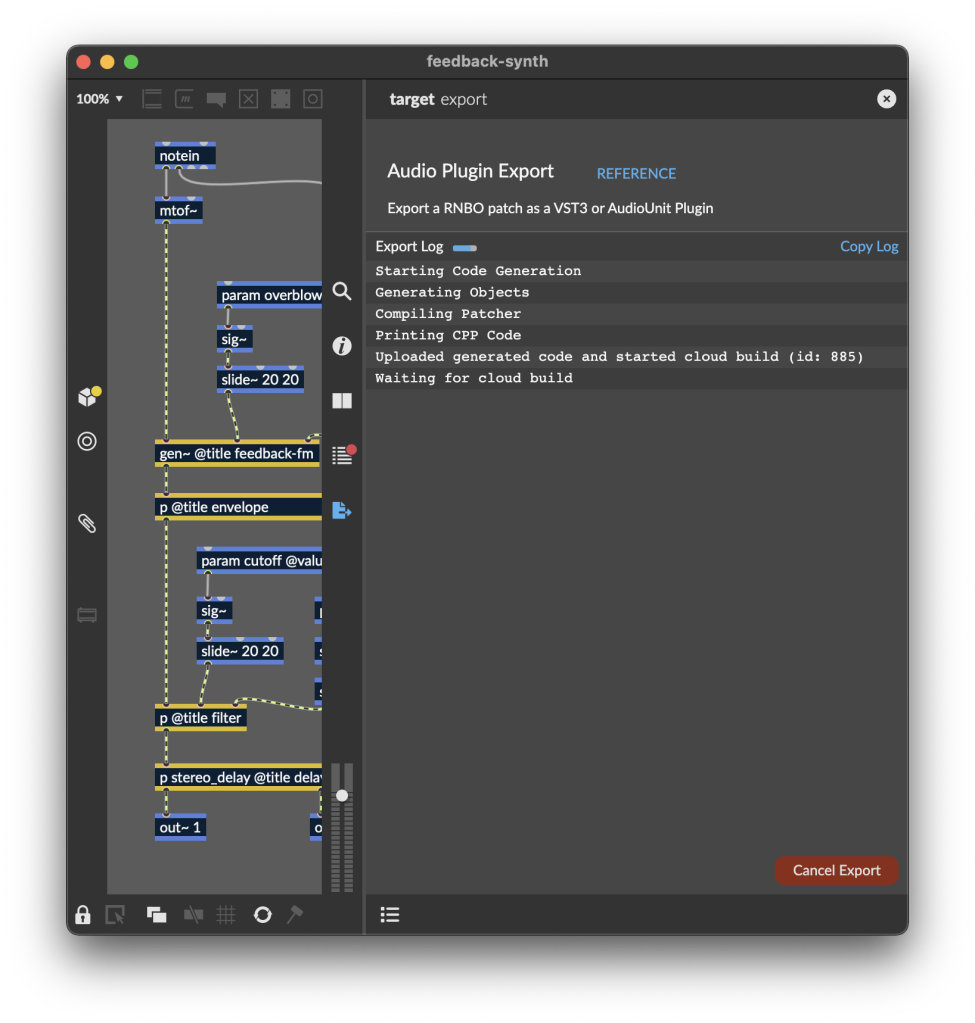
Task: Open the inspector info icon
Action: 342,346
